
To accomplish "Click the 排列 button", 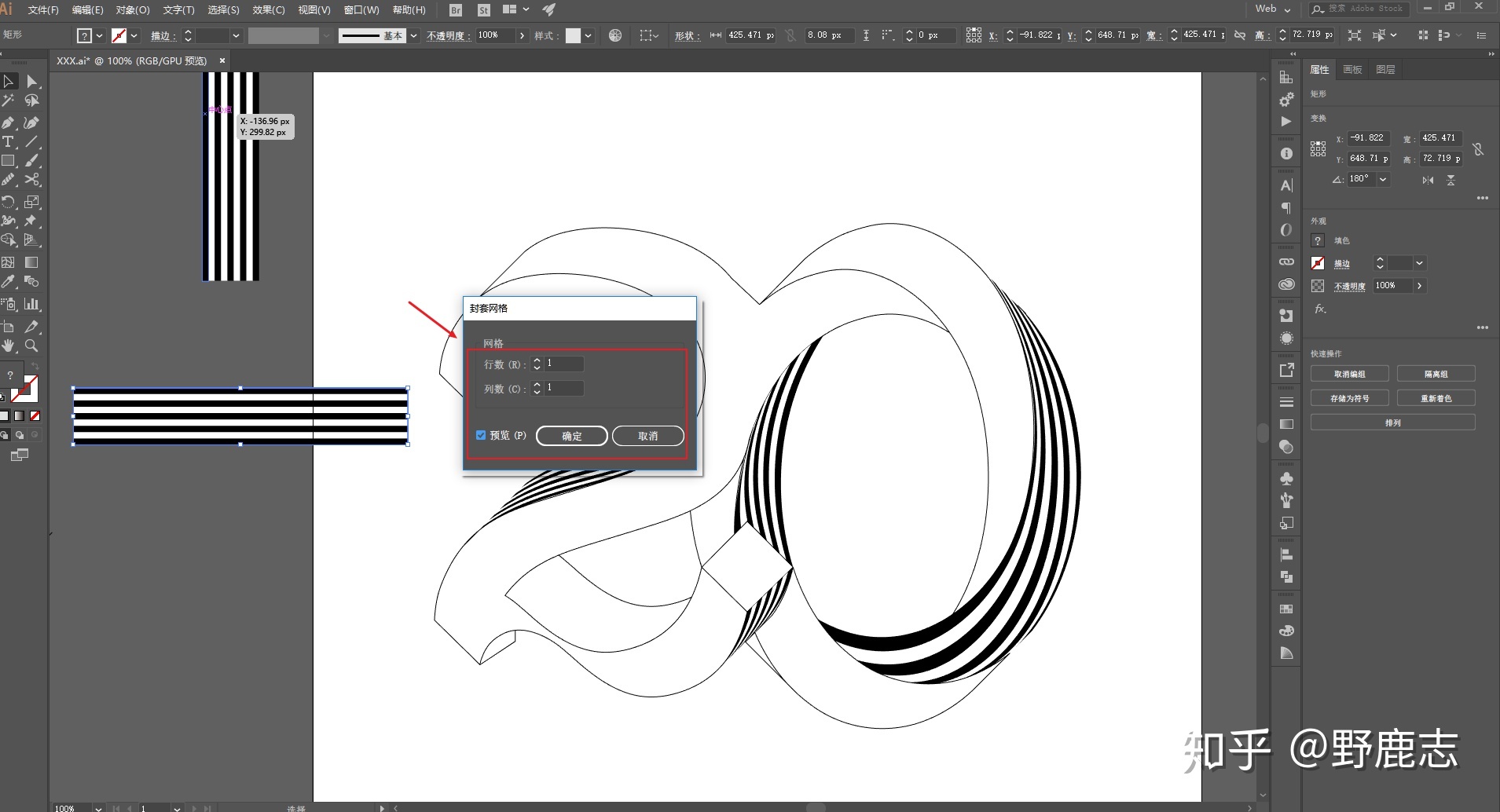I will point(1392,422).
